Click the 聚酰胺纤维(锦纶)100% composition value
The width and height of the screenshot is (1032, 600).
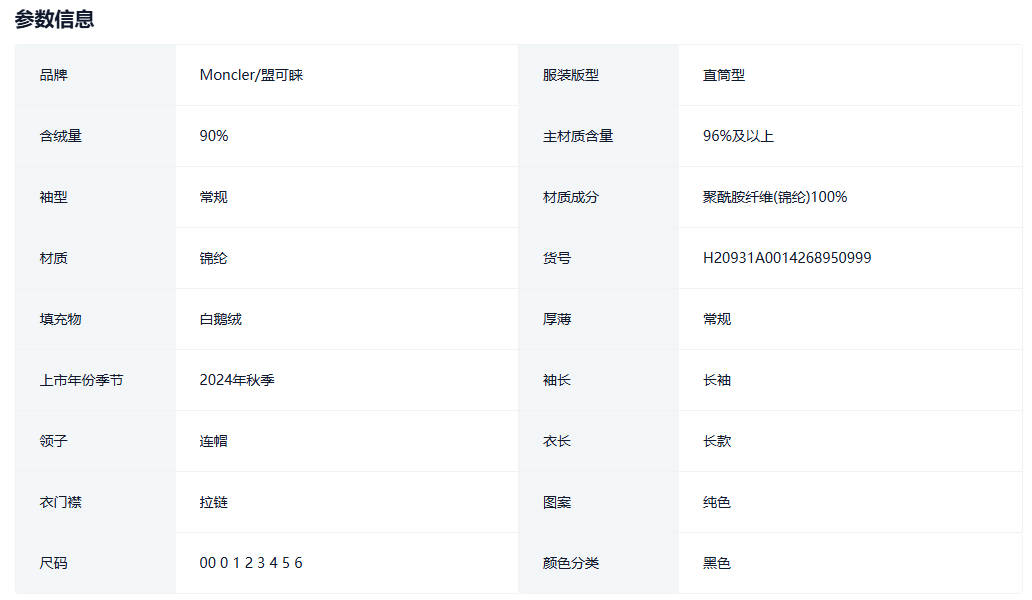(775, 197)
